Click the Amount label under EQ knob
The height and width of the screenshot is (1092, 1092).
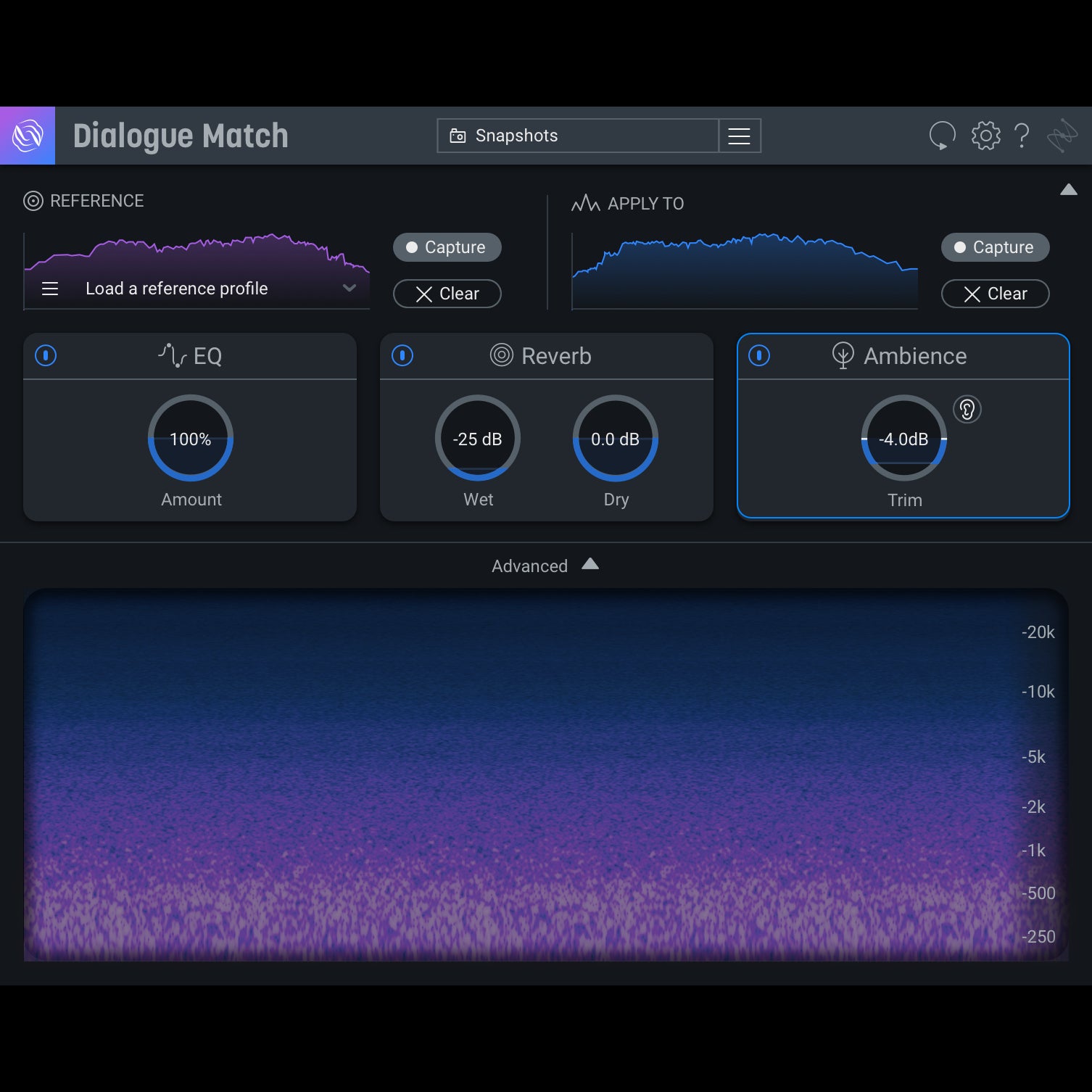[x=191, y=500]
